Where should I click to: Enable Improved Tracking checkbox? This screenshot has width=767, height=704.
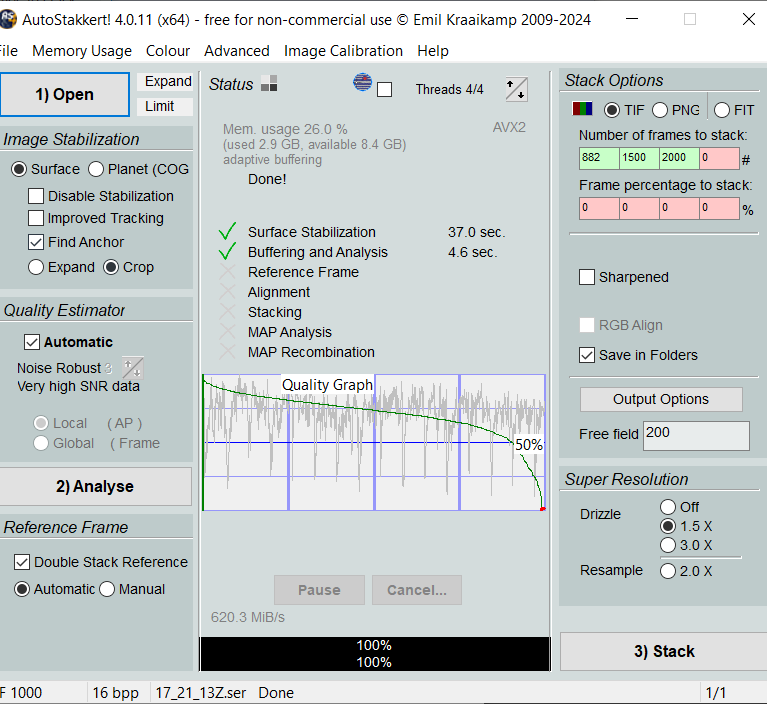point(96,218)
